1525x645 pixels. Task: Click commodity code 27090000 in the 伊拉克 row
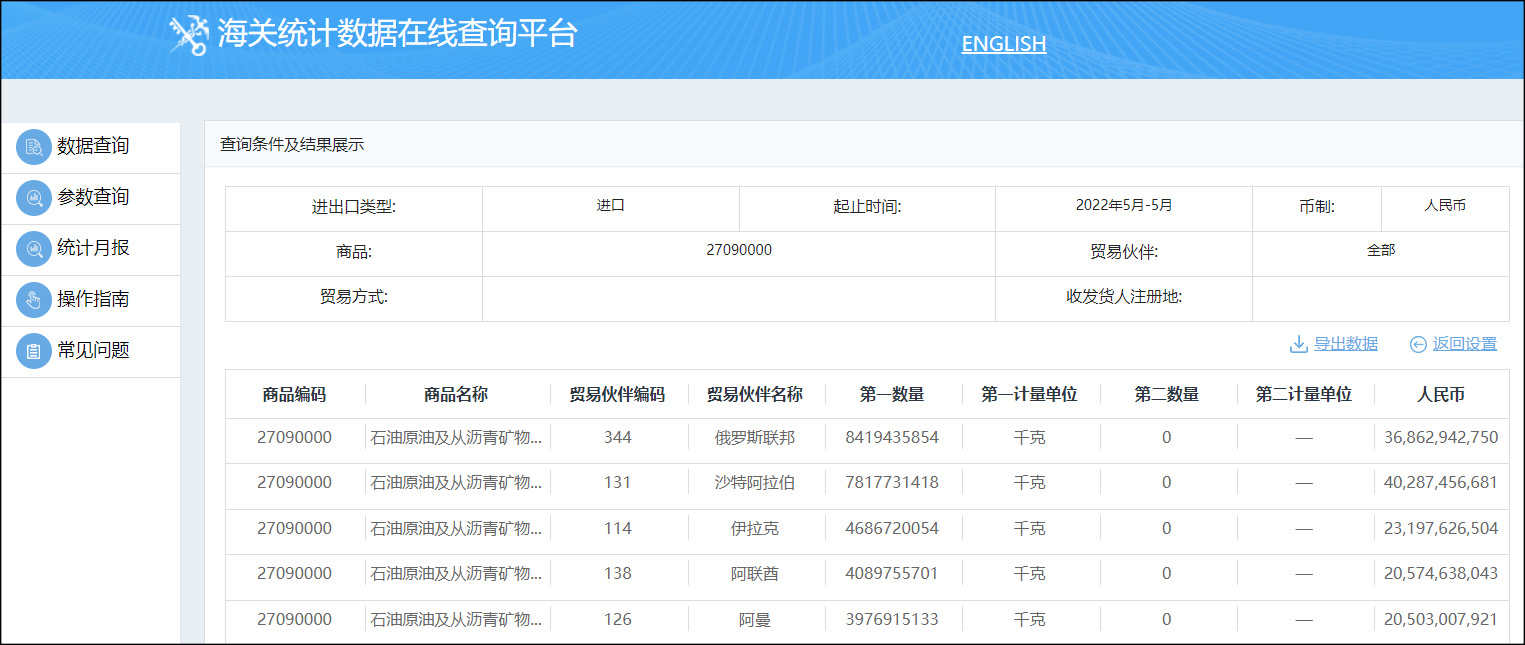[x=295, y=529]
